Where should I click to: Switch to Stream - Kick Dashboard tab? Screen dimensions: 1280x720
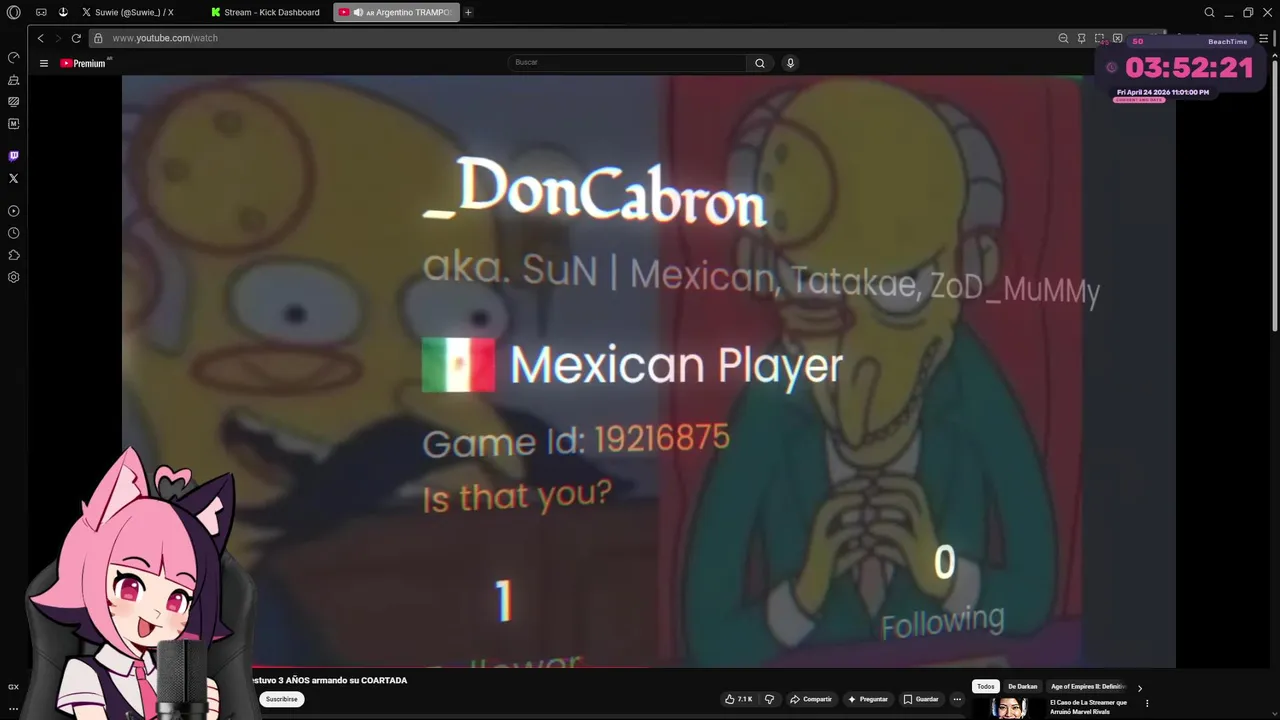click(266, 12)
